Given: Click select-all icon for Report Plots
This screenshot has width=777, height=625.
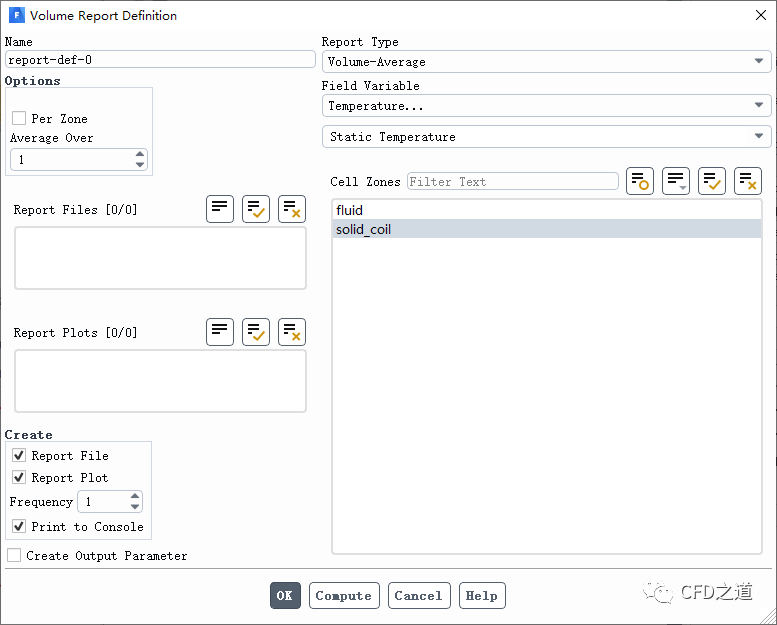Looking at the screenshot, I should click(x=256, y=332).
